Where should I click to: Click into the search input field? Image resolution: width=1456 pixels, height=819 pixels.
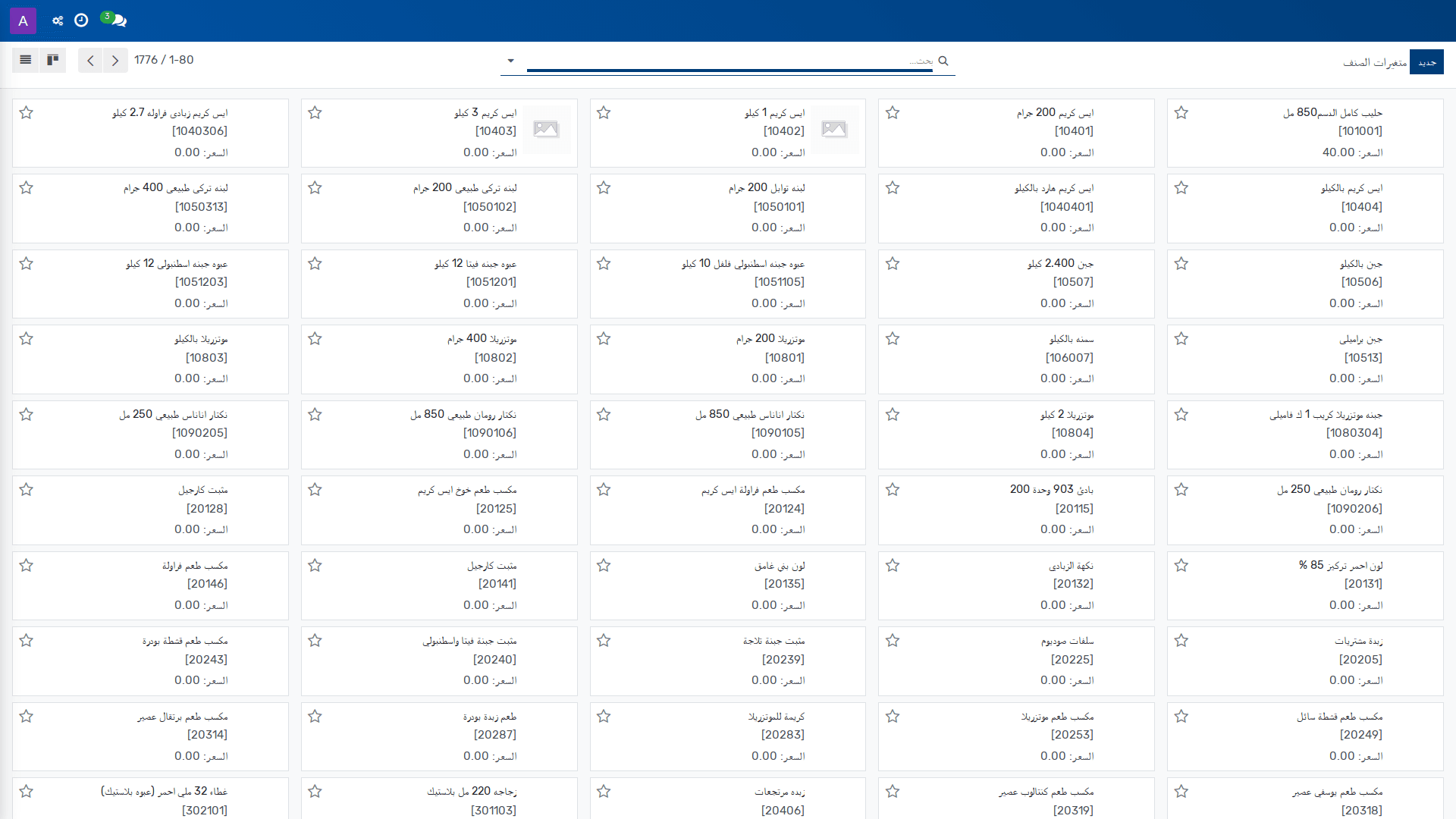pyautogui.click(x=730, y=61)
